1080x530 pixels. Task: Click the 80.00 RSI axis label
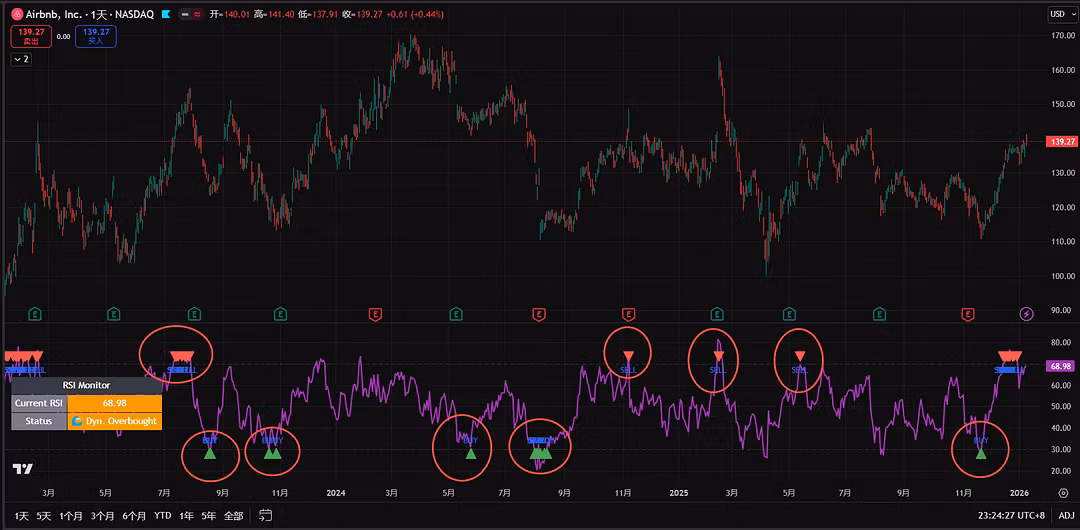(1061, 343)
